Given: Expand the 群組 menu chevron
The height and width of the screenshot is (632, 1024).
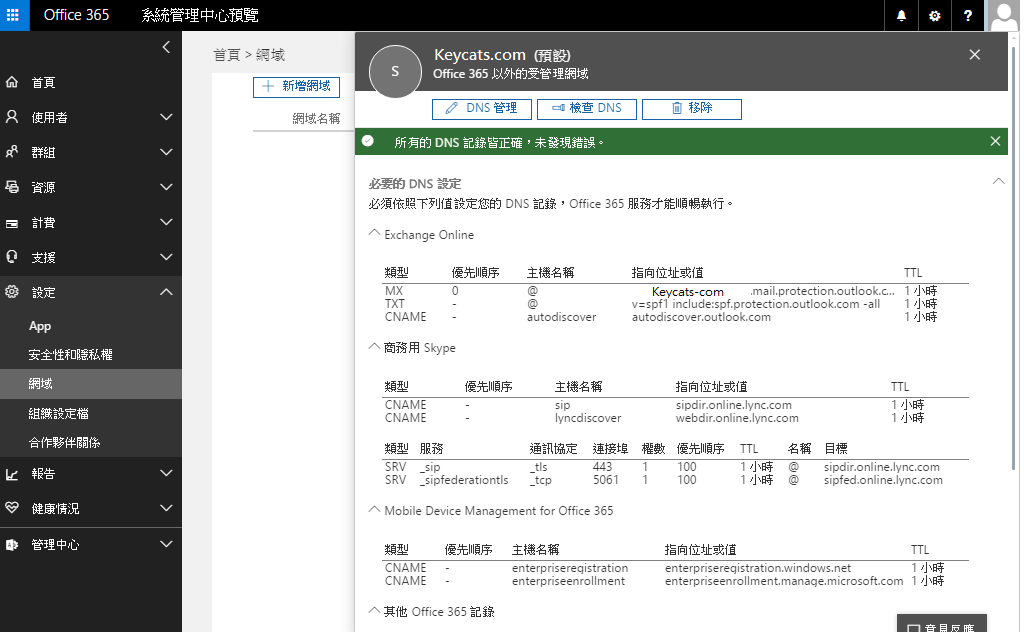Looking at the screenshot, I should 167,152.
